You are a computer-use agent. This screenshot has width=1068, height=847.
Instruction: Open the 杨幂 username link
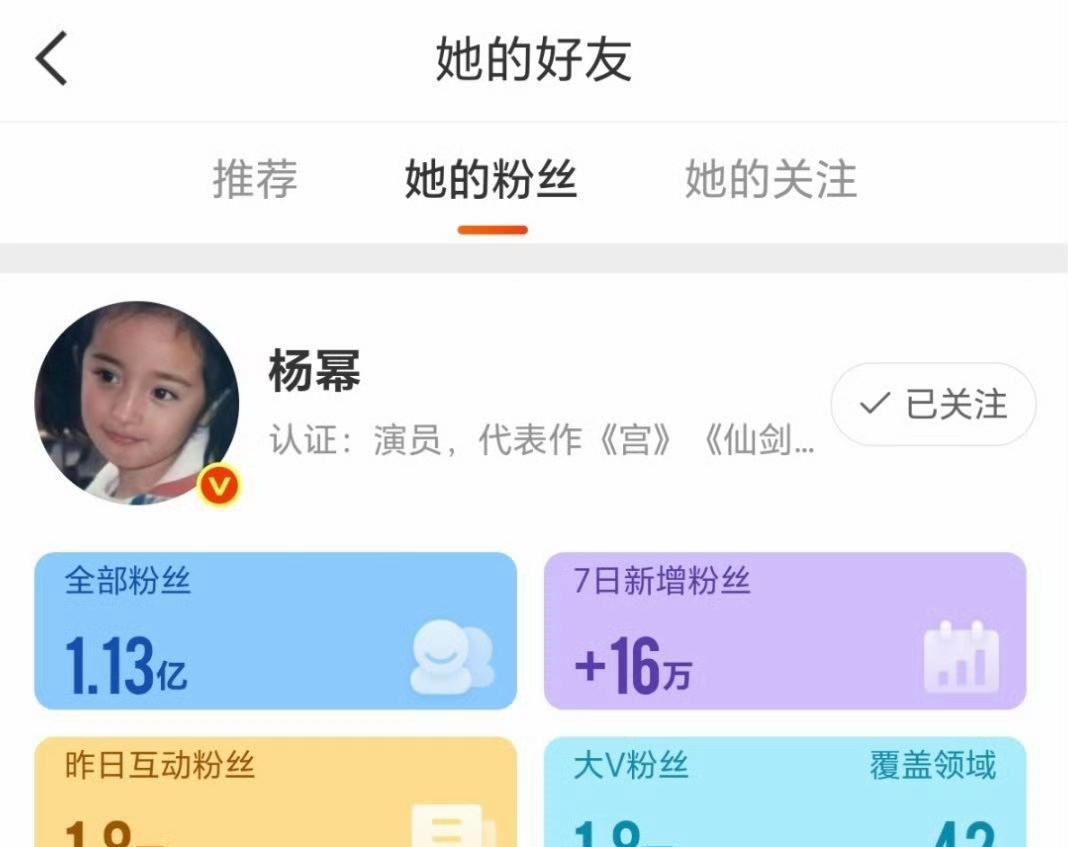314,370
